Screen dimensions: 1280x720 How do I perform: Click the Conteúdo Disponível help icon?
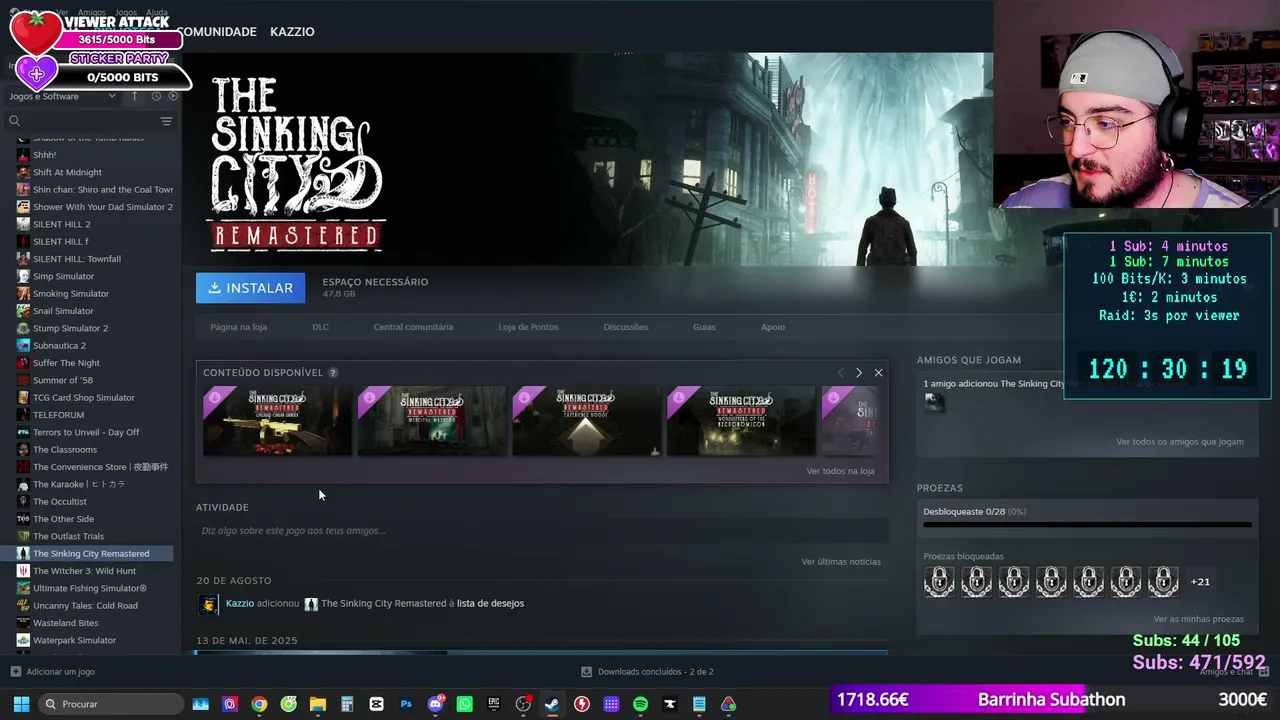click(x=333, y=373)
